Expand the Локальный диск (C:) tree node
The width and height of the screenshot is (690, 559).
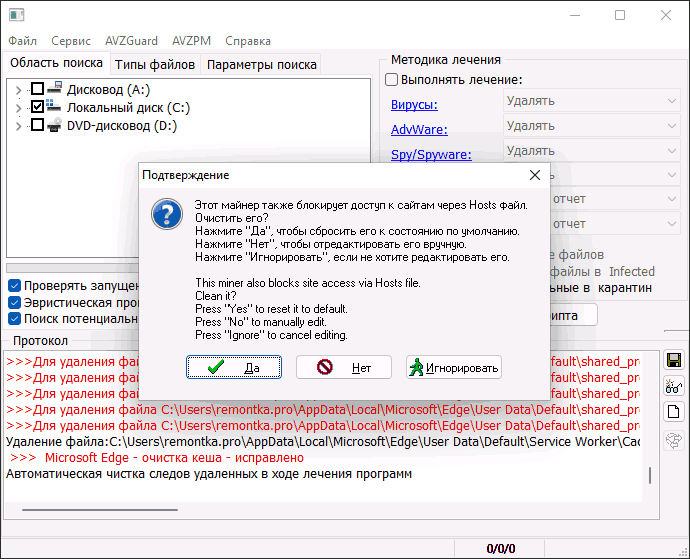(x=18, y=108)
